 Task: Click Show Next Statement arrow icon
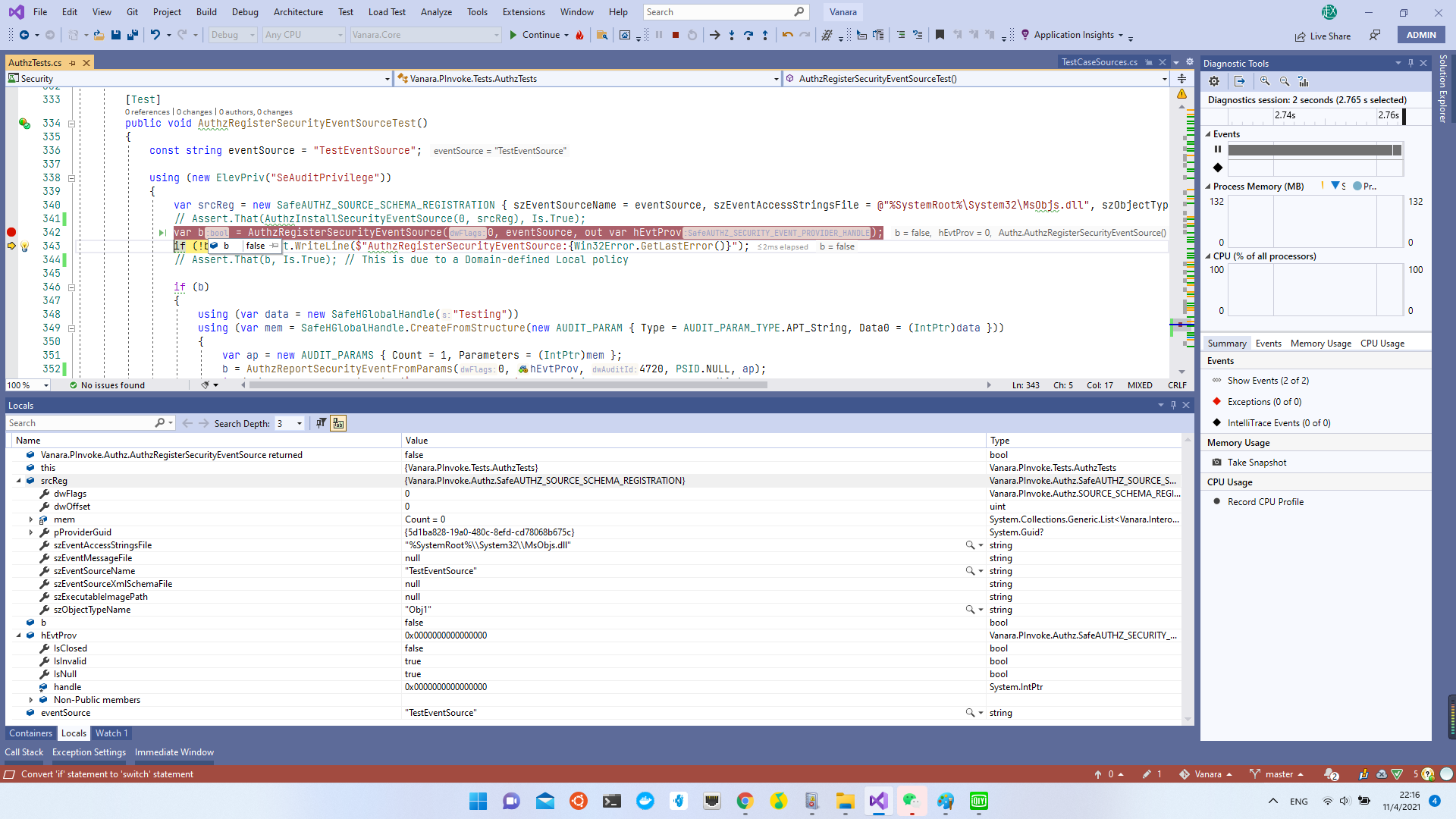[x=714, y=35]
